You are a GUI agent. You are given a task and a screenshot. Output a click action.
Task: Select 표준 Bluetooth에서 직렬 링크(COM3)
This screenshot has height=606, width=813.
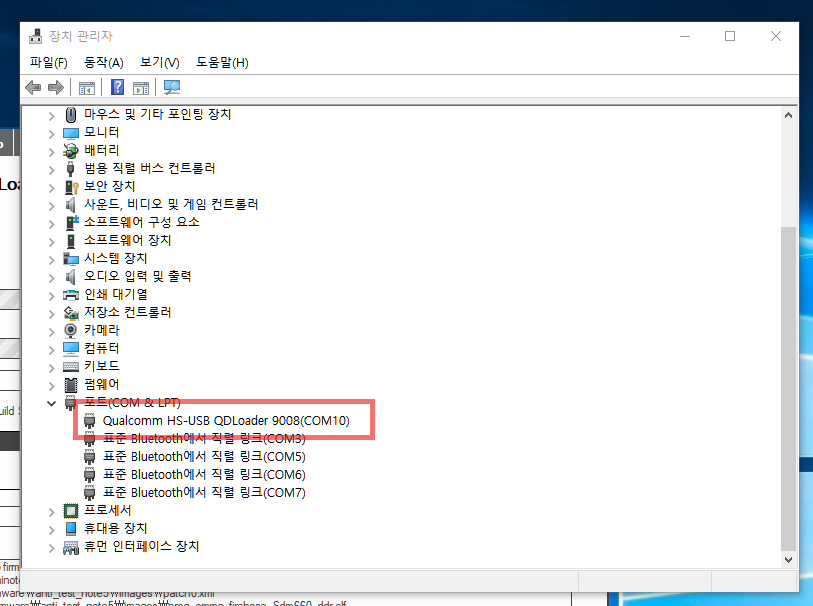[x=204, y=439]
